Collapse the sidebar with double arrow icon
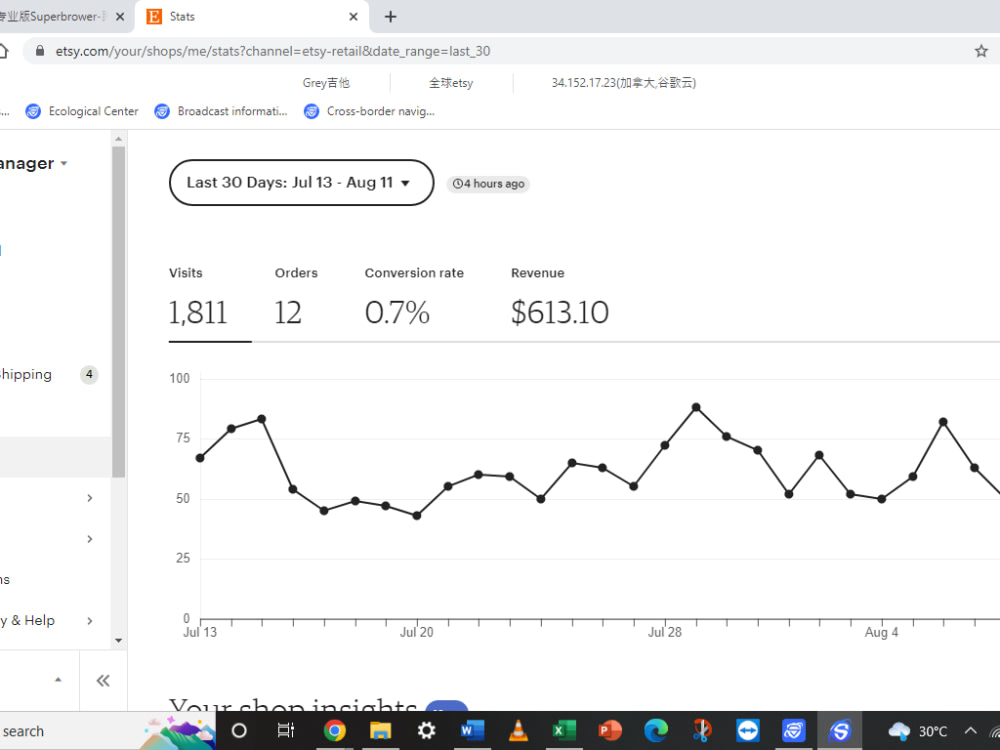This screenshot has height=750, width=1000. 103,680
